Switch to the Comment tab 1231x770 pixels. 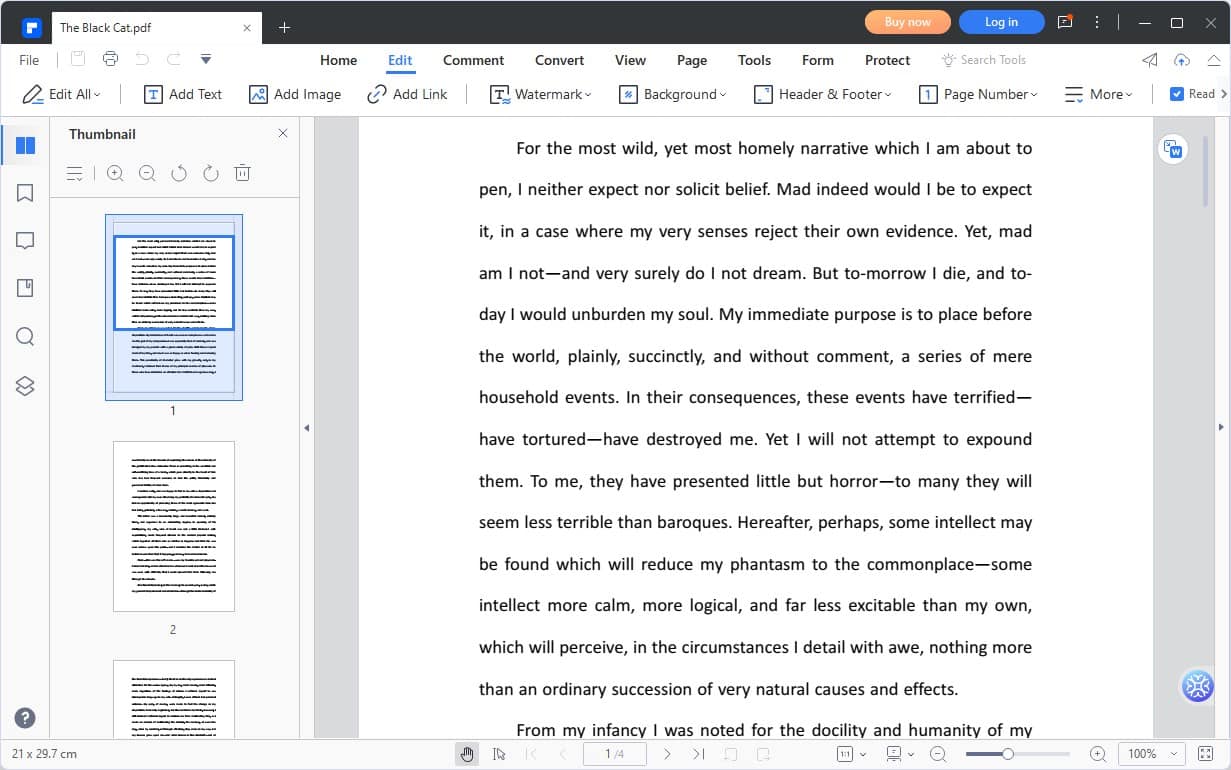[x=473, y=60]
